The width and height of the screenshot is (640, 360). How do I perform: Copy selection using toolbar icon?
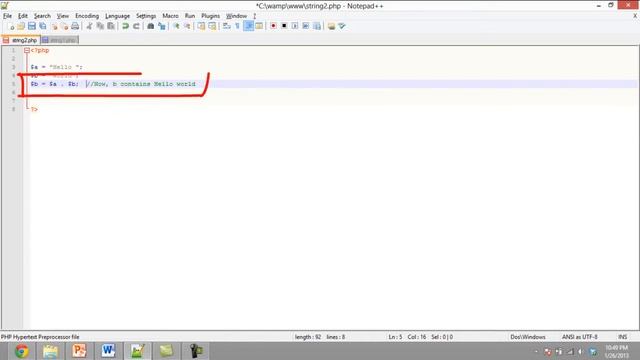(x=100, y=26)
